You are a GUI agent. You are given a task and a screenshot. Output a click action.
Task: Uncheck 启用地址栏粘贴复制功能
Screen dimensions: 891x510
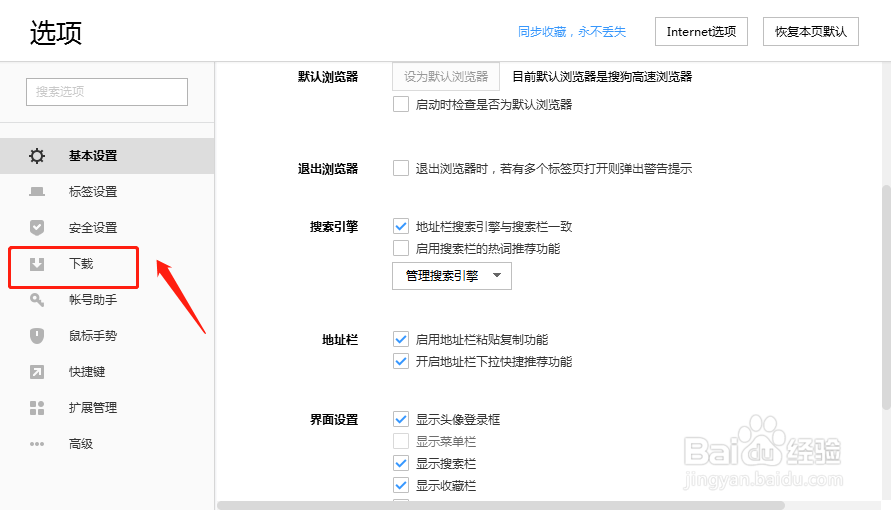click(401, 340)
